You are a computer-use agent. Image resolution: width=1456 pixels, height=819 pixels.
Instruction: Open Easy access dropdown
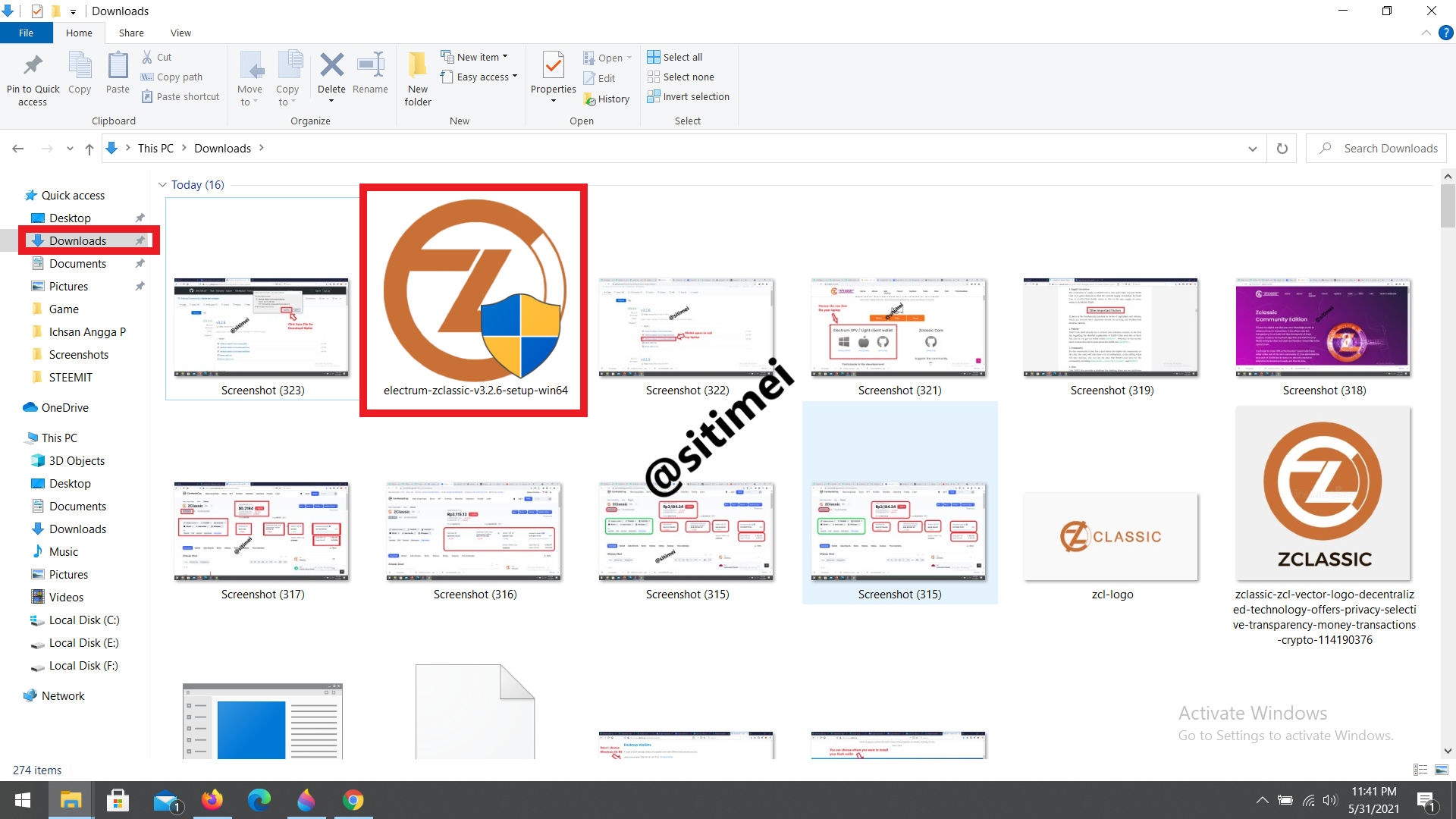pos(479,77)
